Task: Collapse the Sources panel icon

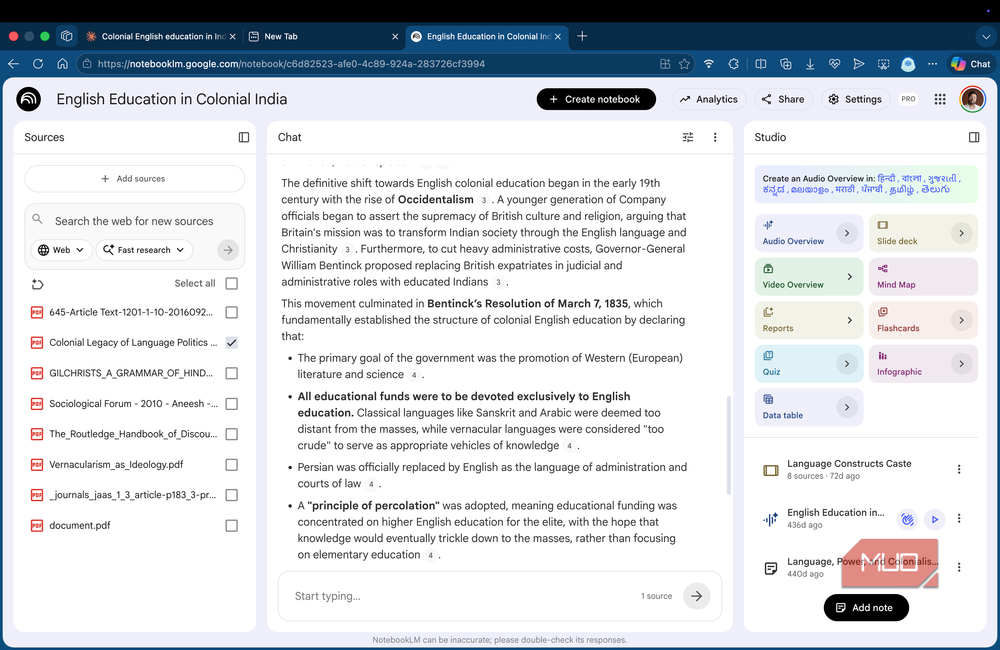Action: pyautogui.click(x=244, y=137)
